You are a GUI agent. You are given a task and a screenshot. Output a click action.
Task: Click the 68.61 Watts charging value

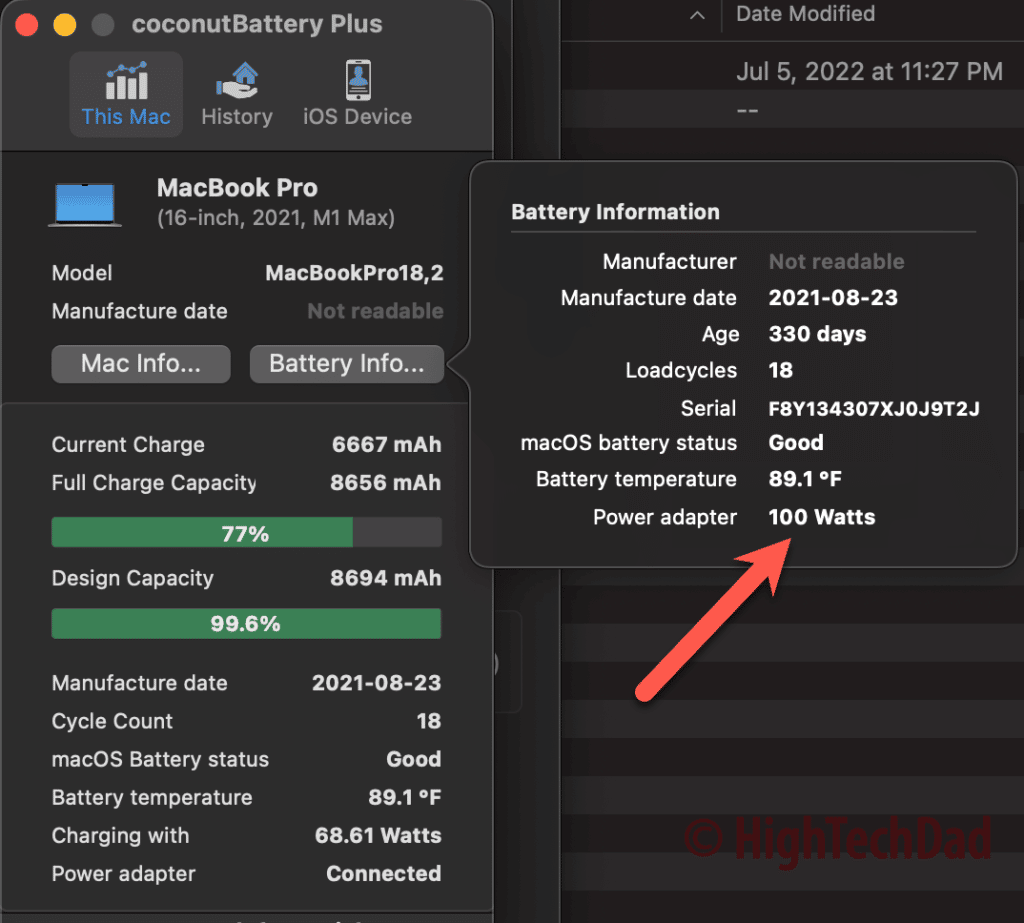(x=378, y=836)
